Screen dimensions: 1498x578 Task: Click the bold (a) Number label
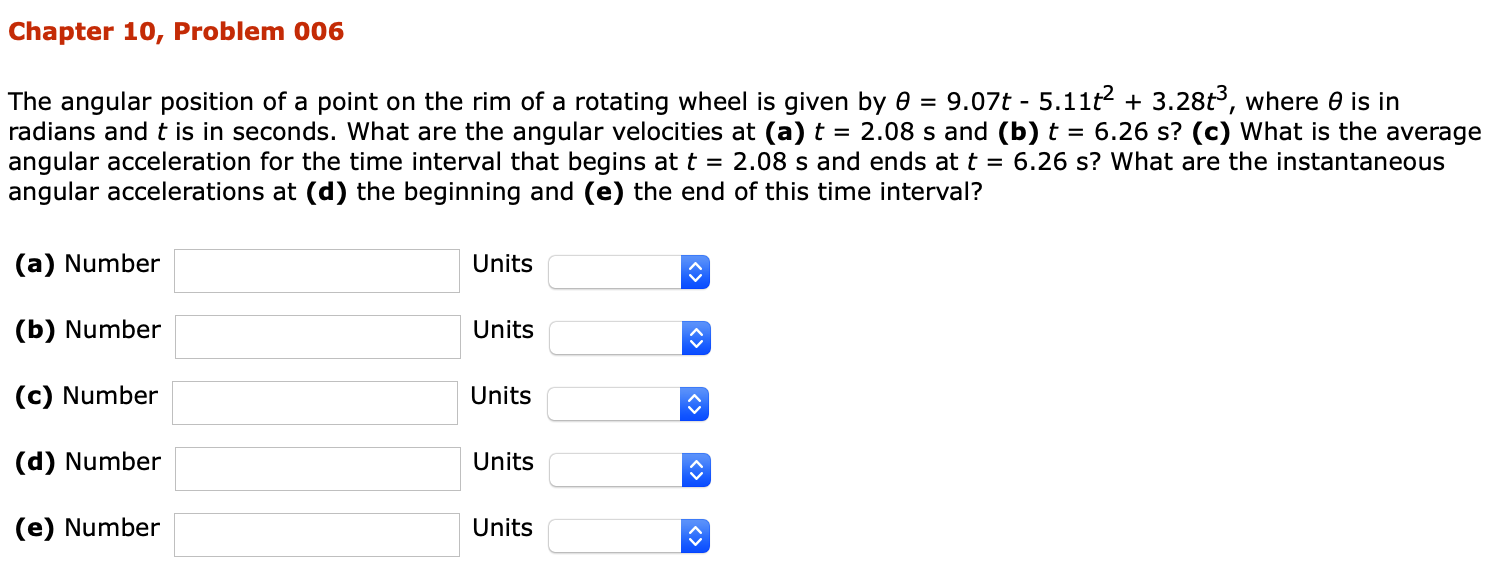click(88, 264)
